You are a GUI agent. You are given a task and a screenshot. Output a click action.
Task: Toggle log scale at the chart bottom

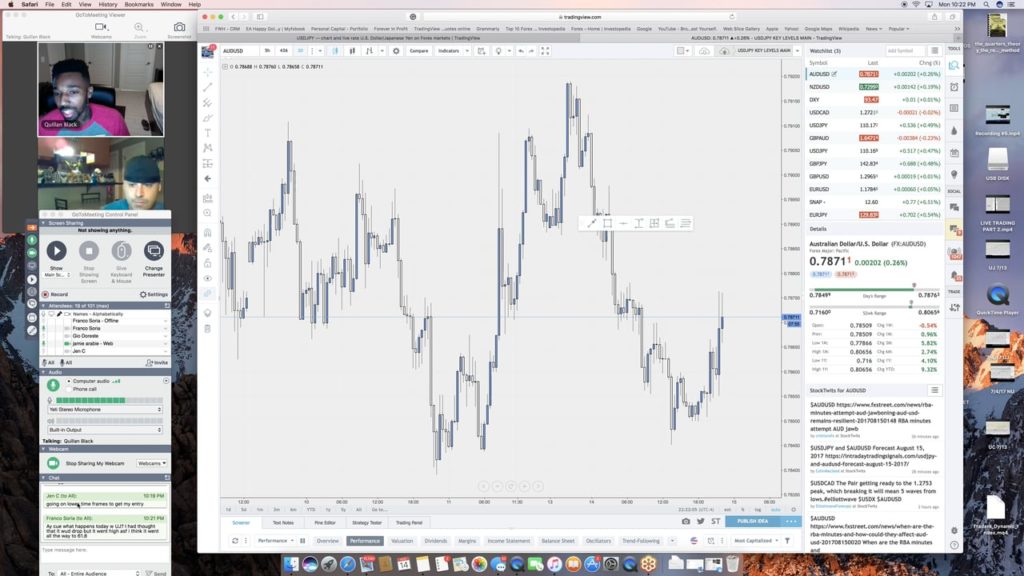coord(758,509)
